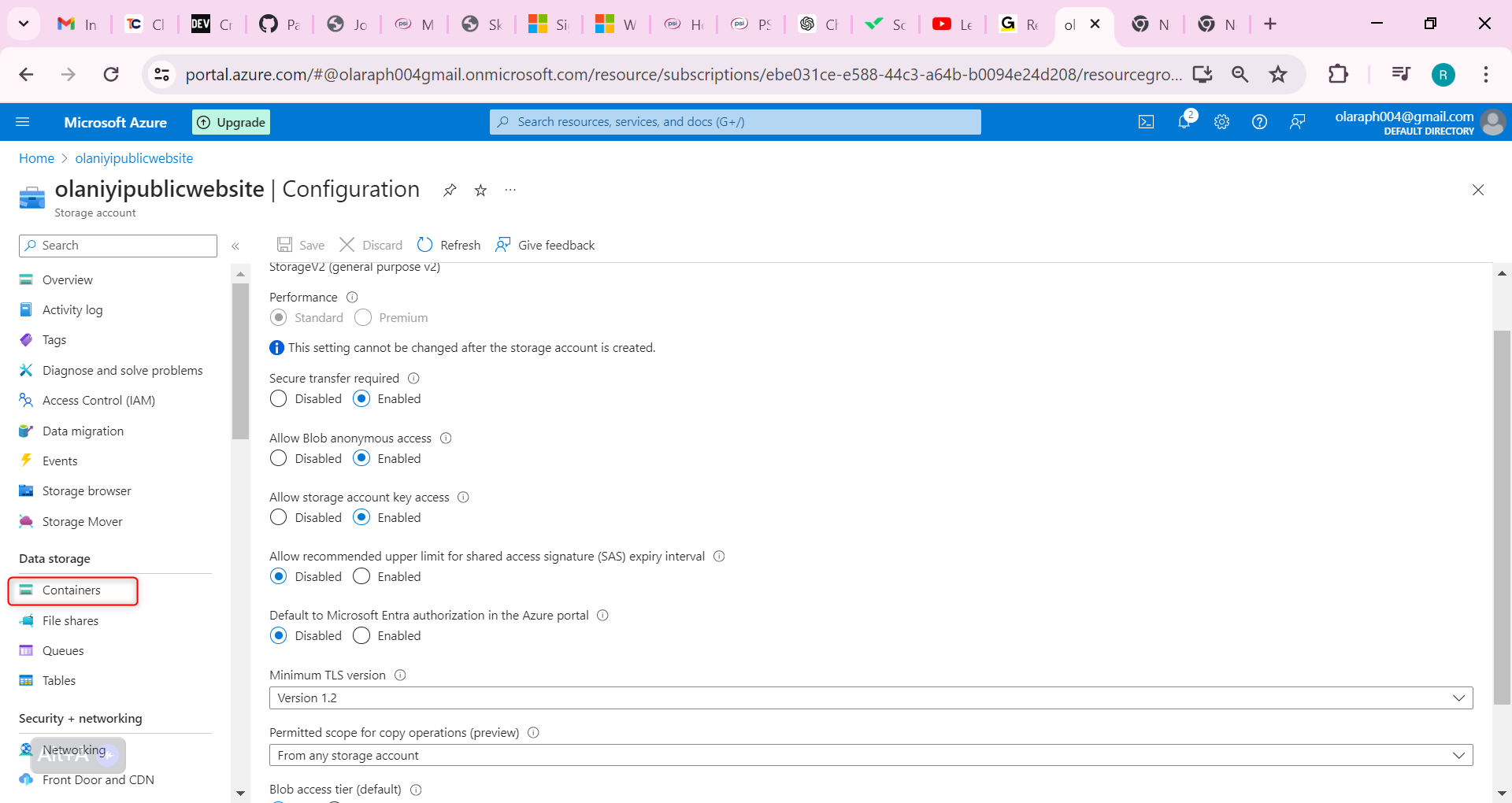Click the main content vertical scrollbar thumb
The width and height of the screenshot is (1512, 803).
click(x=1503, y=517)
